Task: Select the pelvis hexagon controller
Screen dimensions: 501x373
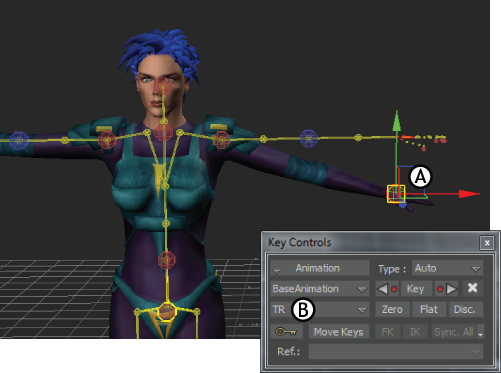Action: click(x=166, y=312)
